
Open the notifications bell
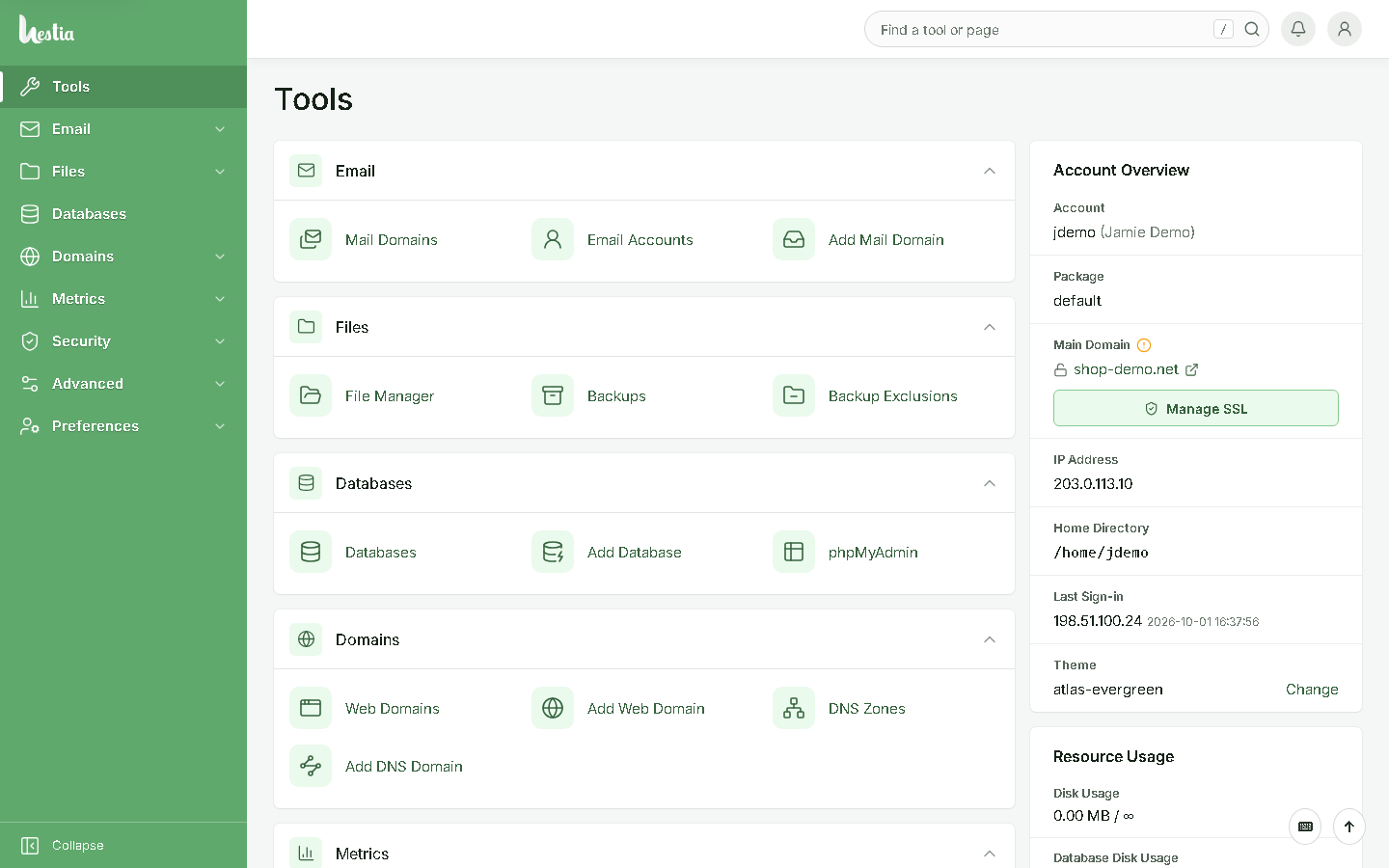tap(1298, 29)
